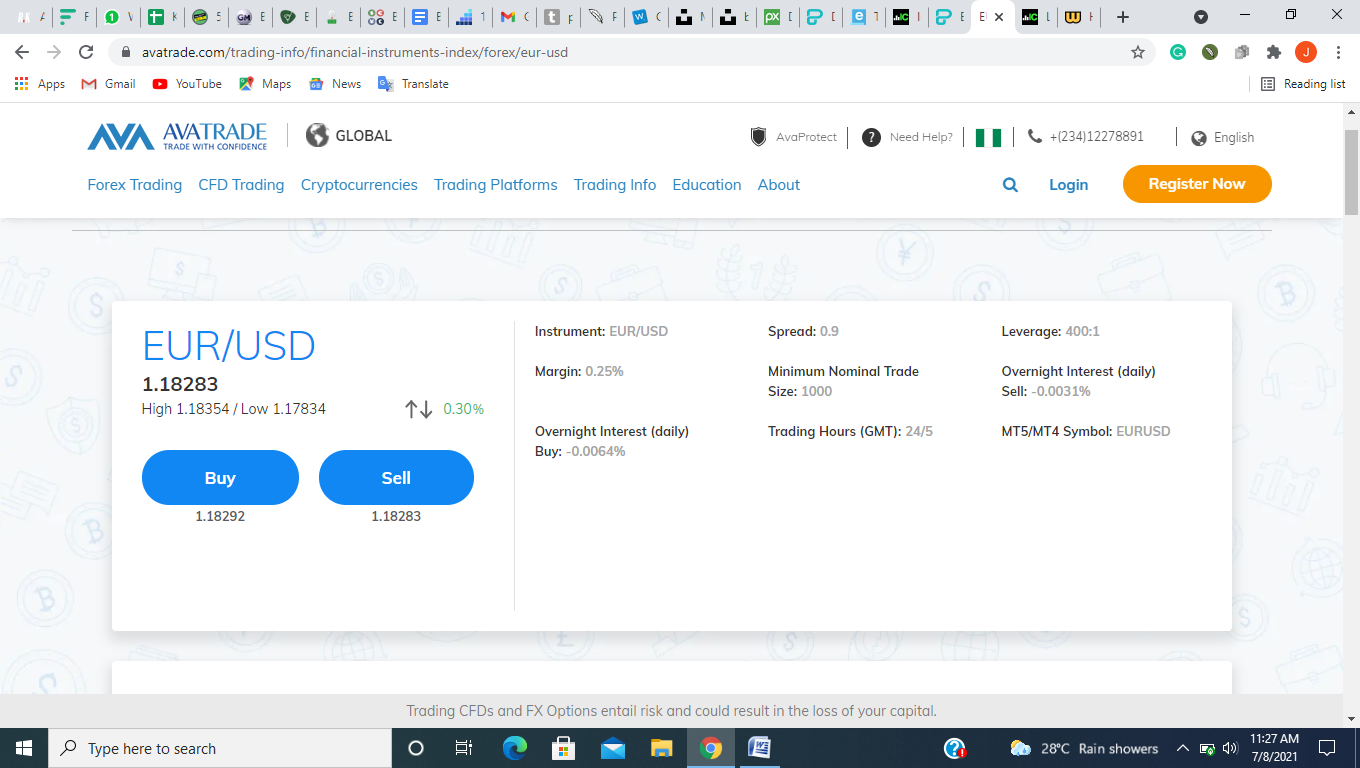The width and height of the screenshot is (1360, 768).
Task: Show hidden system tray icons
Action: pos(1182,748)
